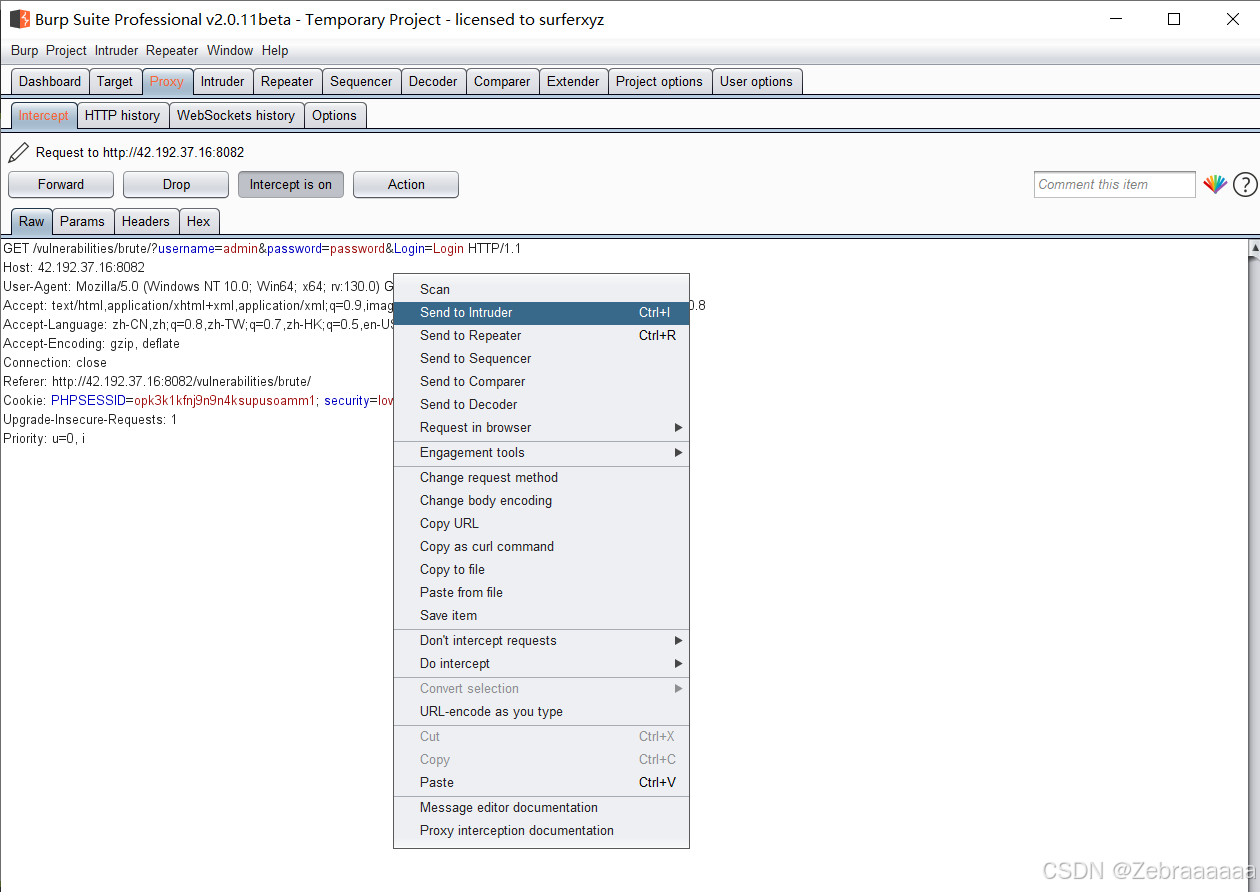Viewport: 1260px width, 892px height.
Task: Open Message editor documentation
Action: pyautogui.click(x=541, y=807)
